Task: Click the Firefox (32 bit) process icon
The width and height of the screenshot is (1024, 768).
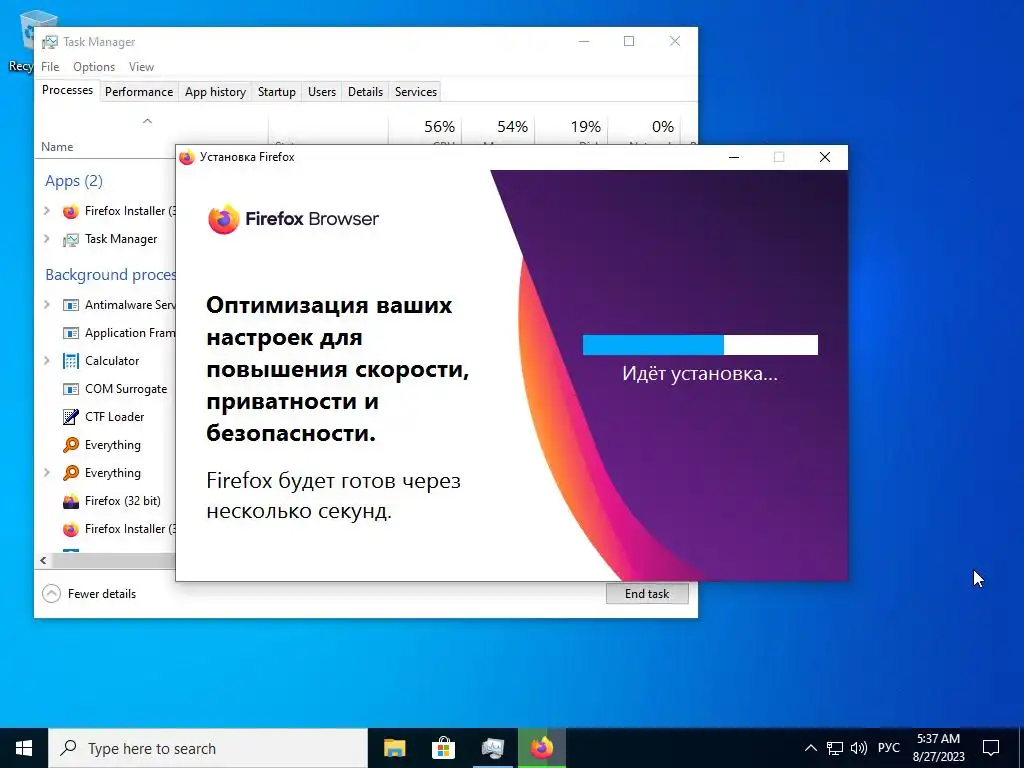Action: (71, 501)
